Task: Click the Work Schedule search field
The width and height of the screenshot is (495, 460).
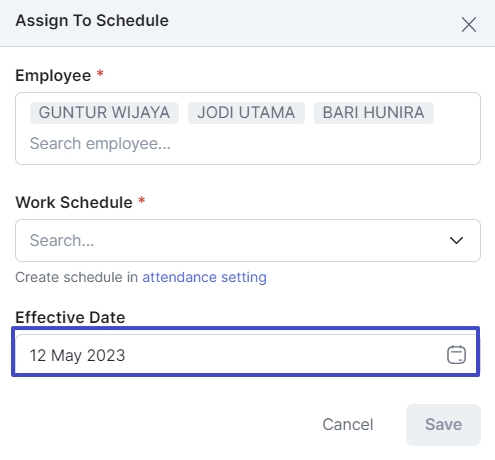Action: pos(248,240)
